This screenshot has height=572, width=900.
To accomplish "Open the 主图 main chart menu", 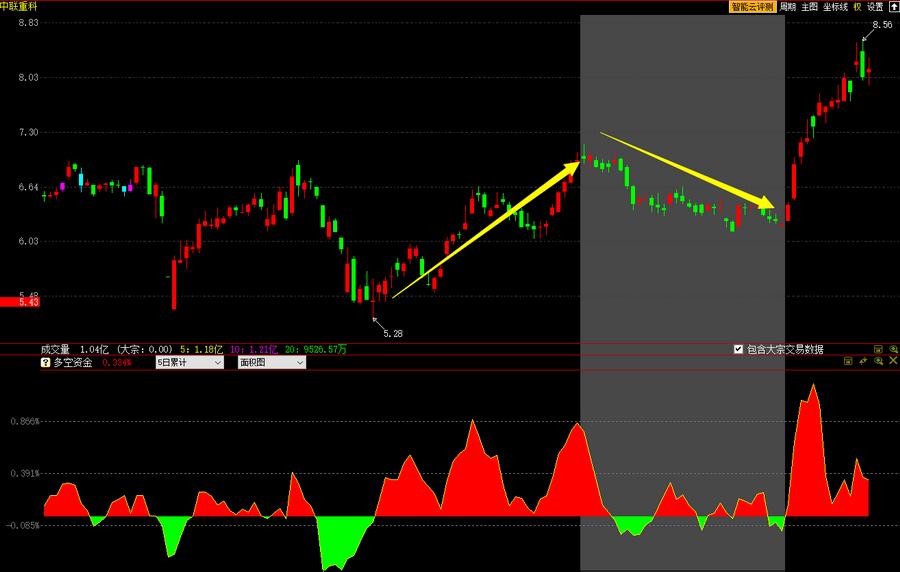I will click(809, 6).
